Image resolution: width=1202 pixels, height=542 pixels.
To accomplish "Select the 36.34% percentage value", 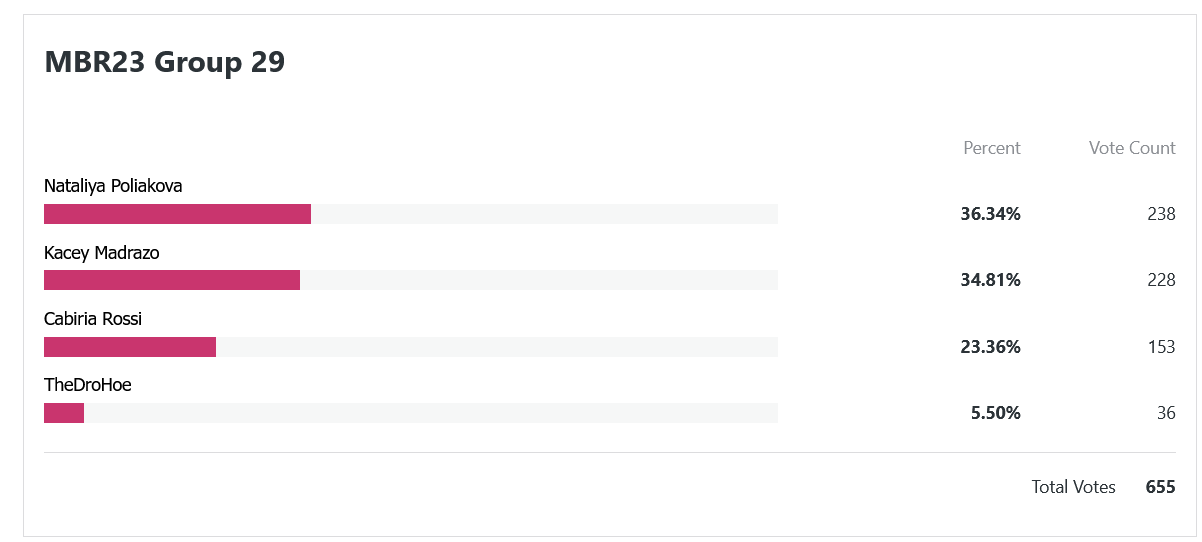I will pos(991,214).
